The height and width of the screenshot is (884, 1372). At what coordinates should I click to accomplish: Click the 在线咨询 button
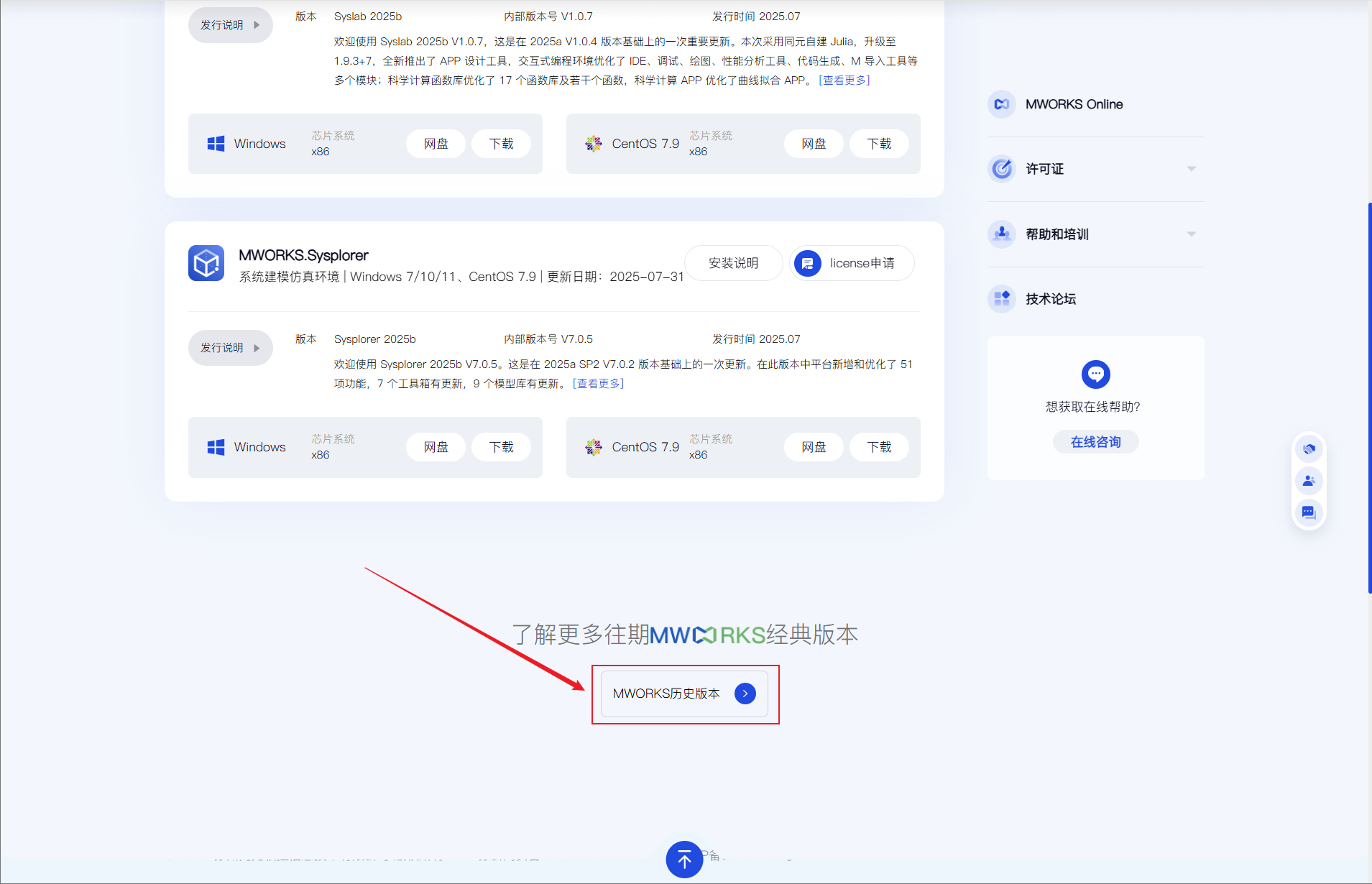tap(1095, 442)
